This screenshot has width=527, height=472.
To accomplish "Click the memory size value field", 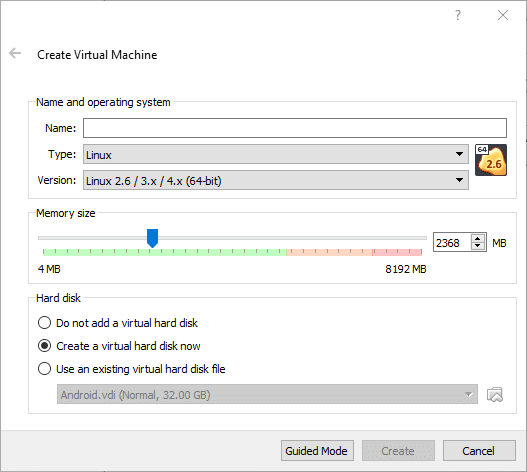I will click(x=452, y=242).
